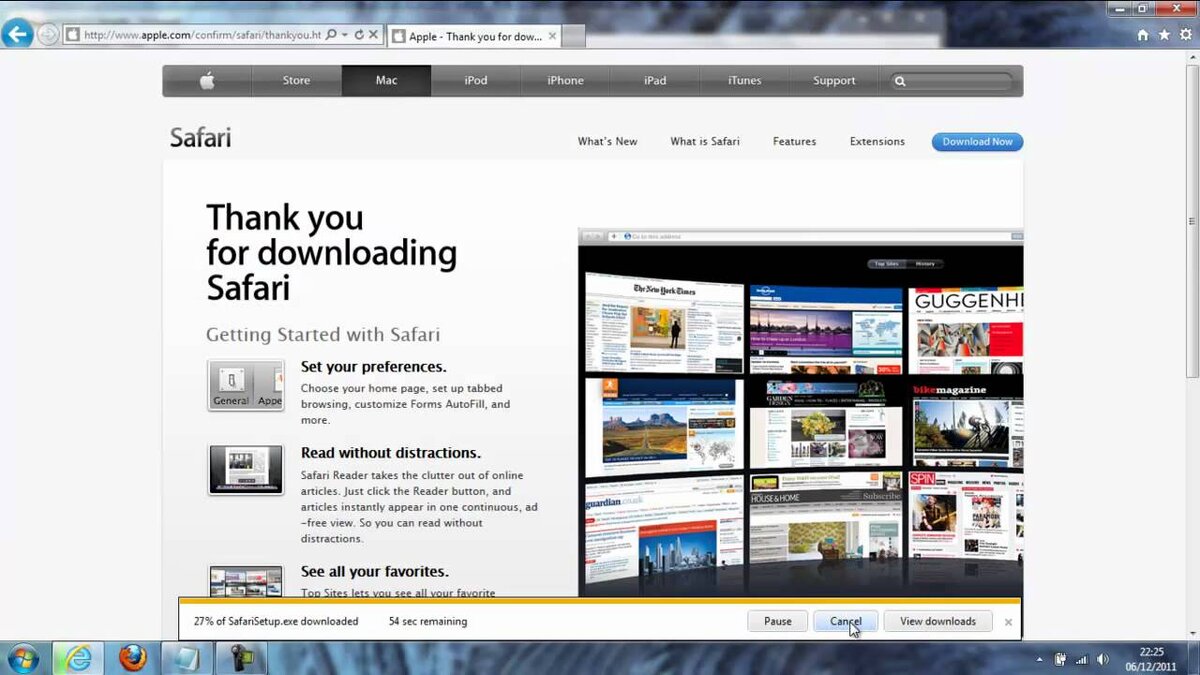This screenshot has width=1200, height=675.
Task: Open the Windows Start button
Action: tap(21, 658)
